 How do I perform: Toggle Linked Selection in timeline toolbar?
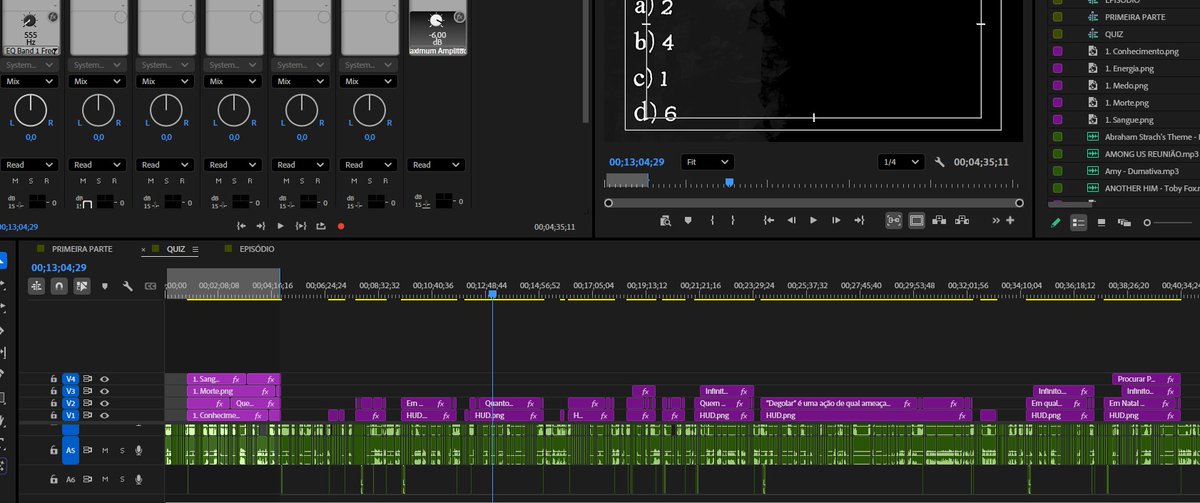point(82,286)
